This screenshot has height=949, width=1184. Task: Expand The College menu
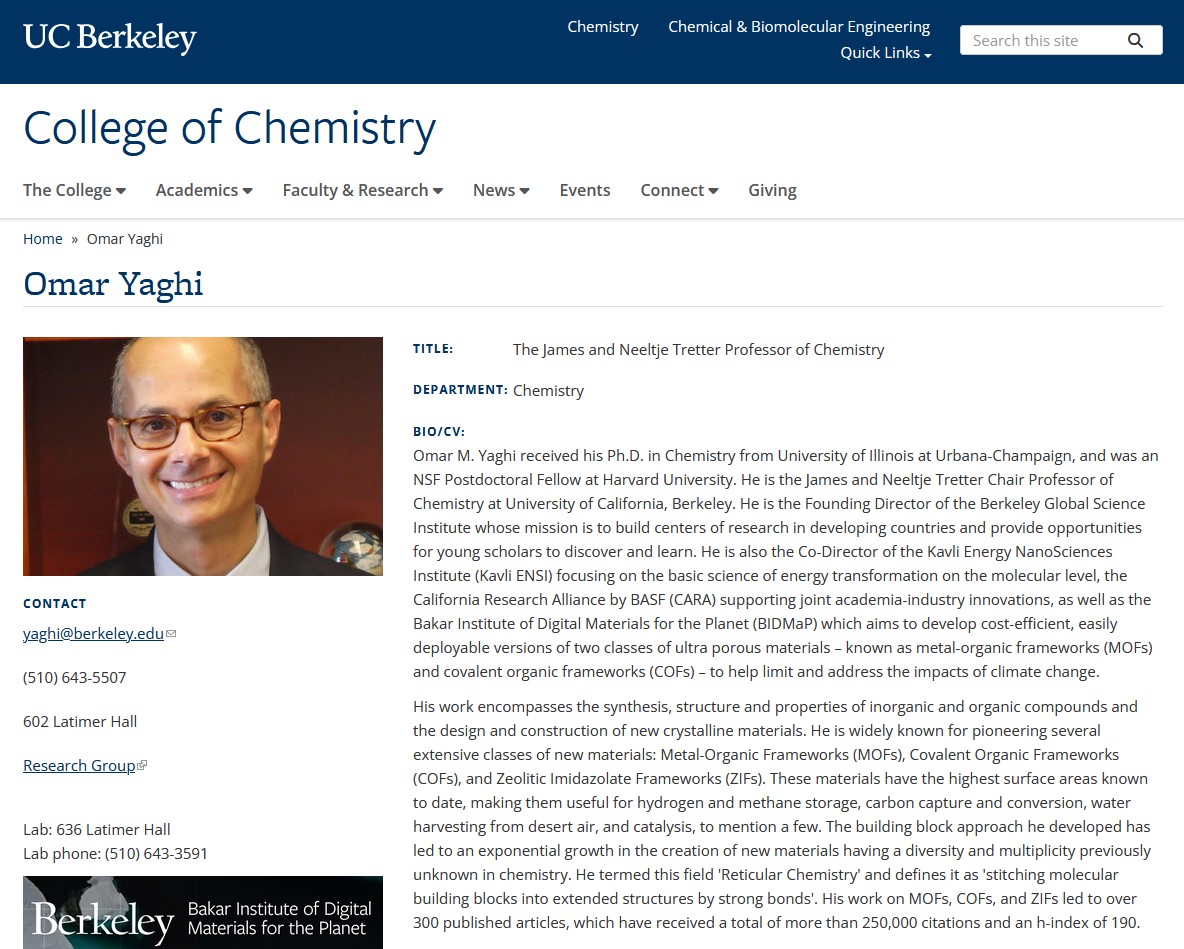click(74, 190)
